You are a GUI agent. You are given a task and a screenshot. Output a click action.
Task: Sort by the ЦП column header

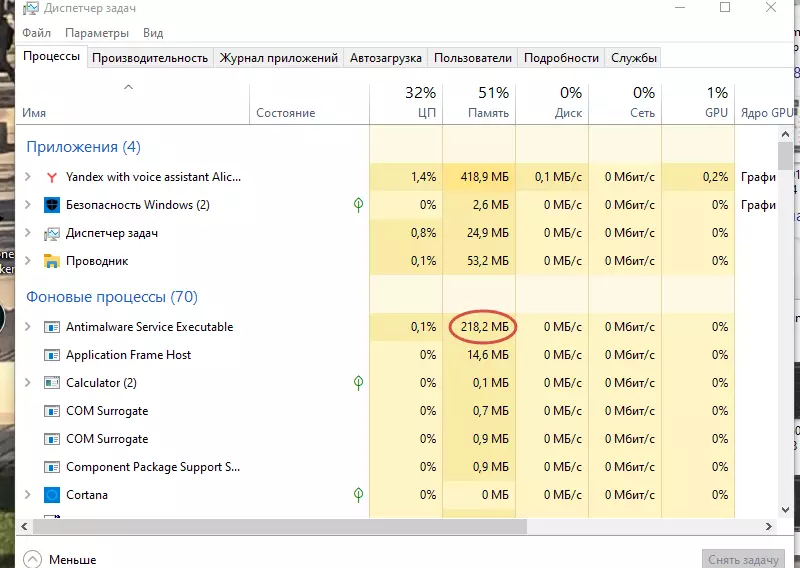point(406,103)
